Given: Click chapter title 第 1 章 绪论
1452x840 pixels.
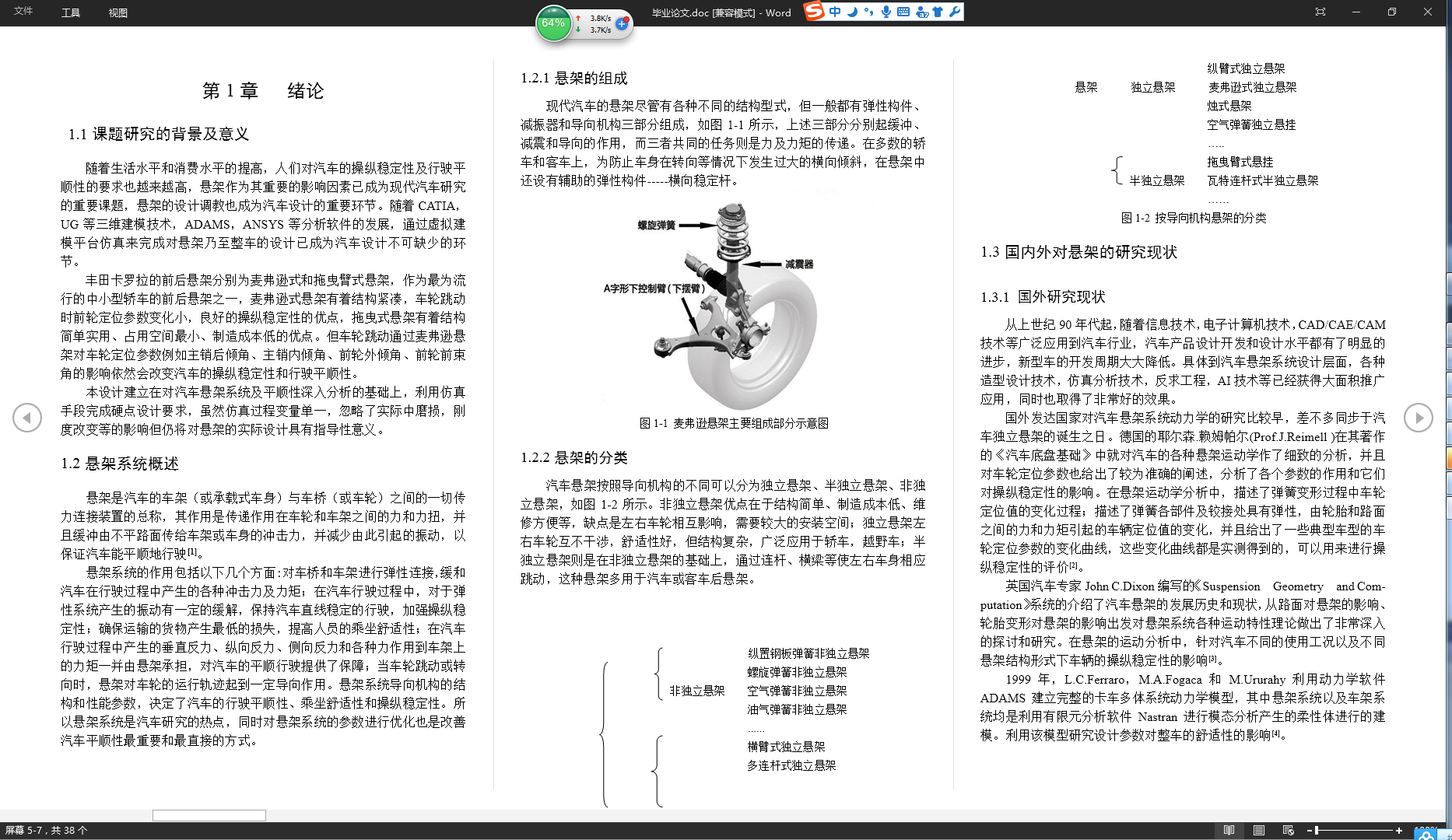Looking at the screenshot, I should coord(263,91).
